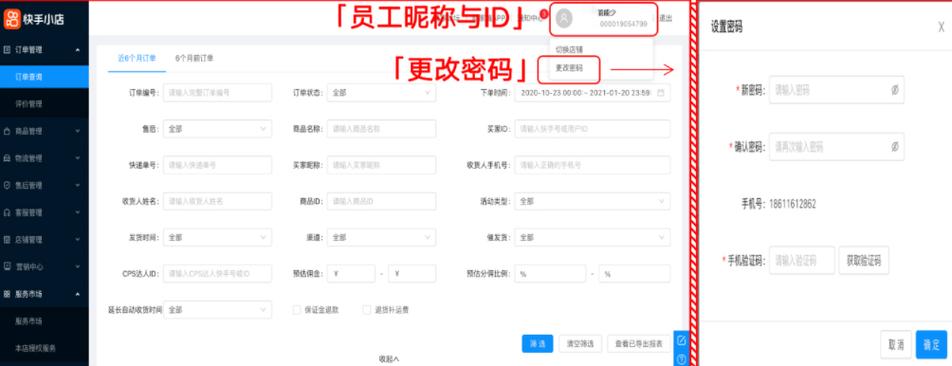The width and height of the screenshot is (952, 366).
Task: Select 订单查询 in sidebar
Action: tap(44, 77)
